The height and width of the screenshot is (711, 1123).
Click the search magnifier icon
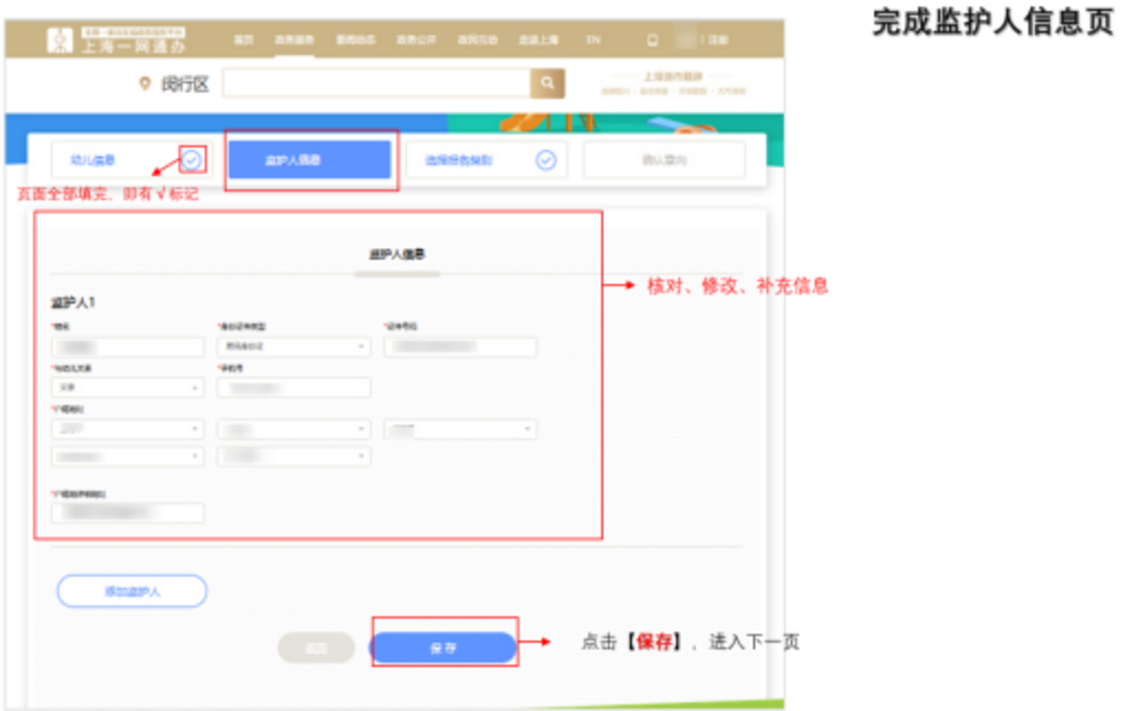546,82
